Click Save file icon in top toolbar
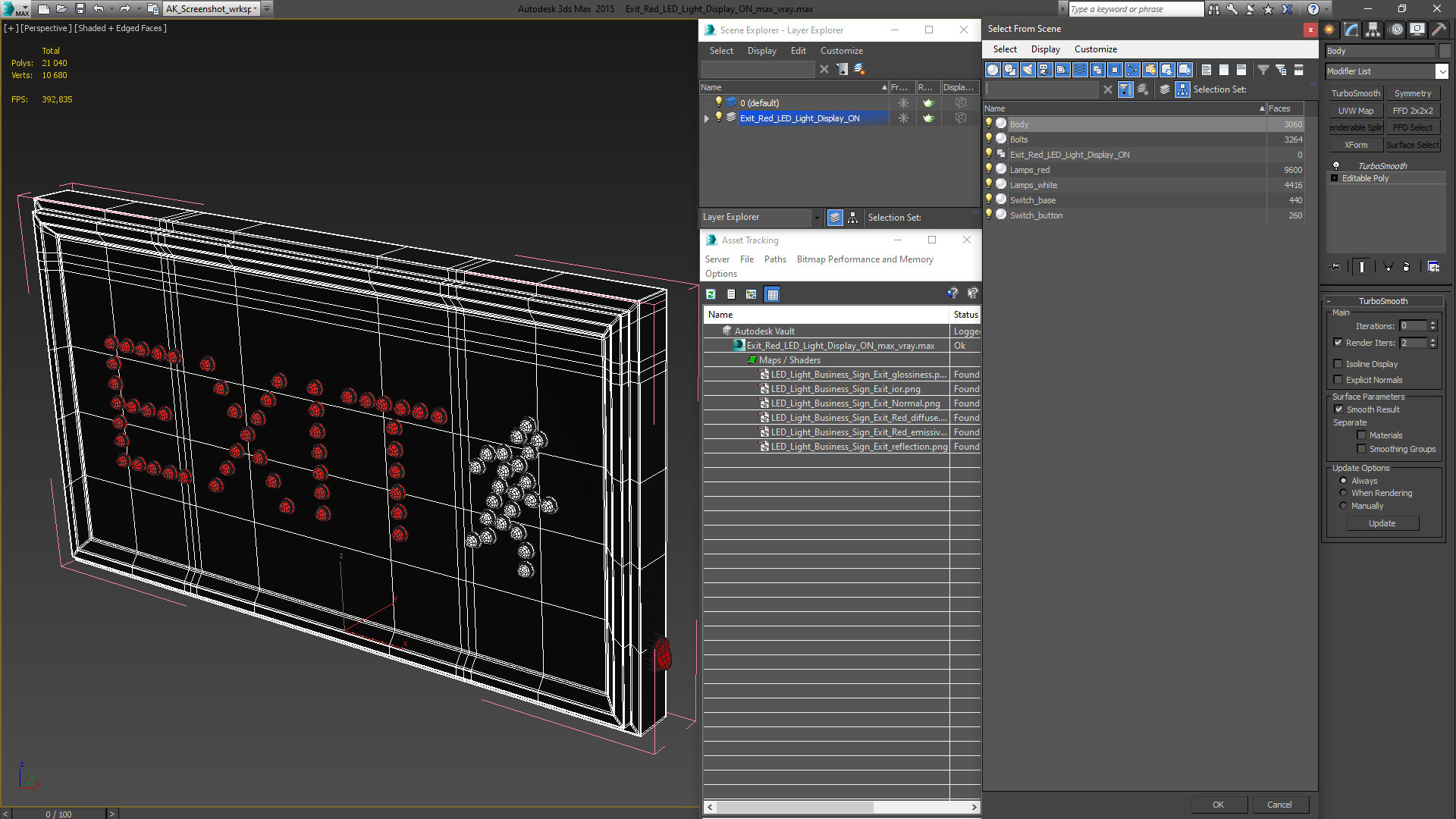This screenshot has height=819, width=1456. tap(80, 9)
